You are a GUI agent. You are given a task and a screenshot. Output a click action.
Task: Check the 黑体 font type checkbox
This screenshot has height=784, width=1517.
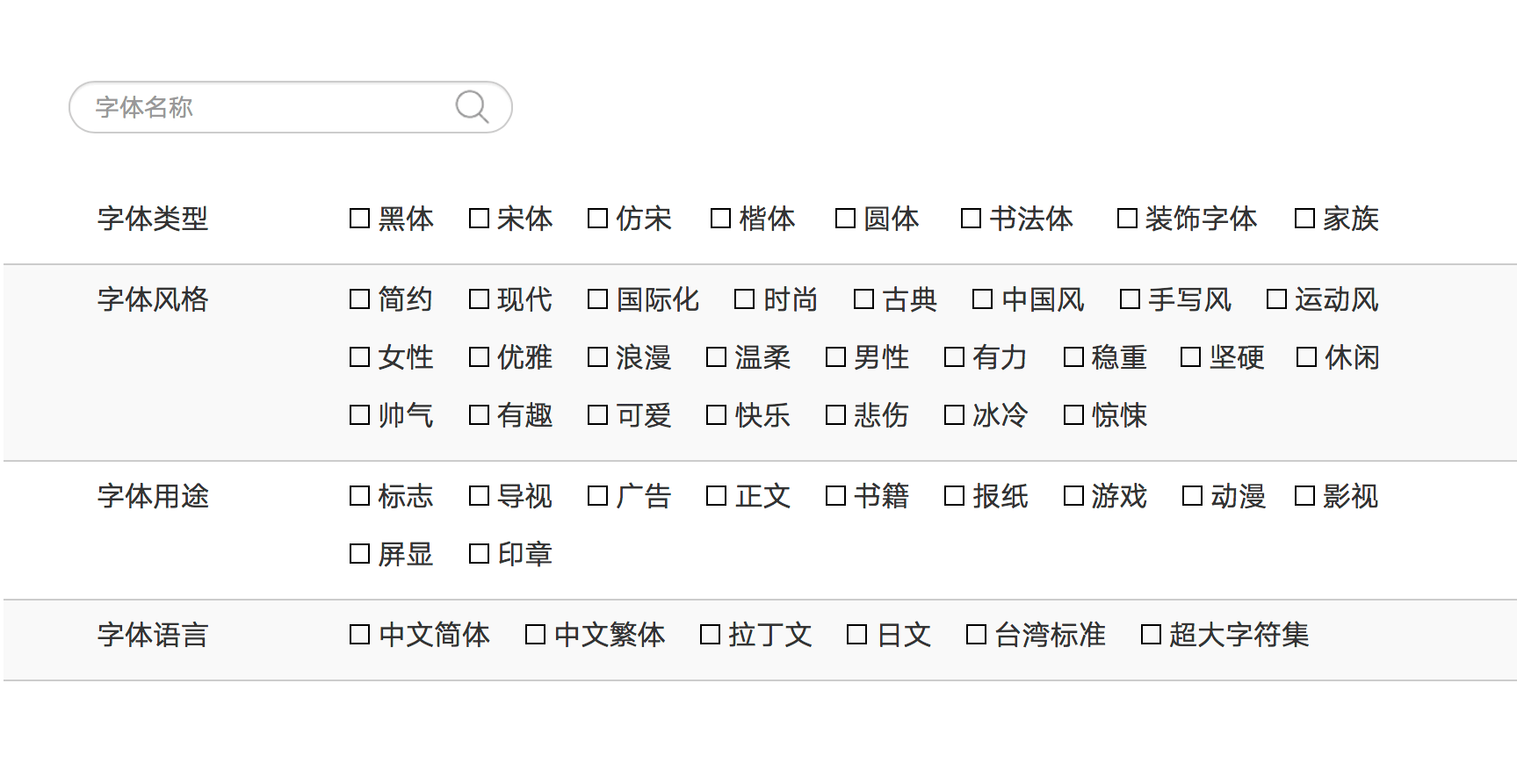click(x=359, y=219)
